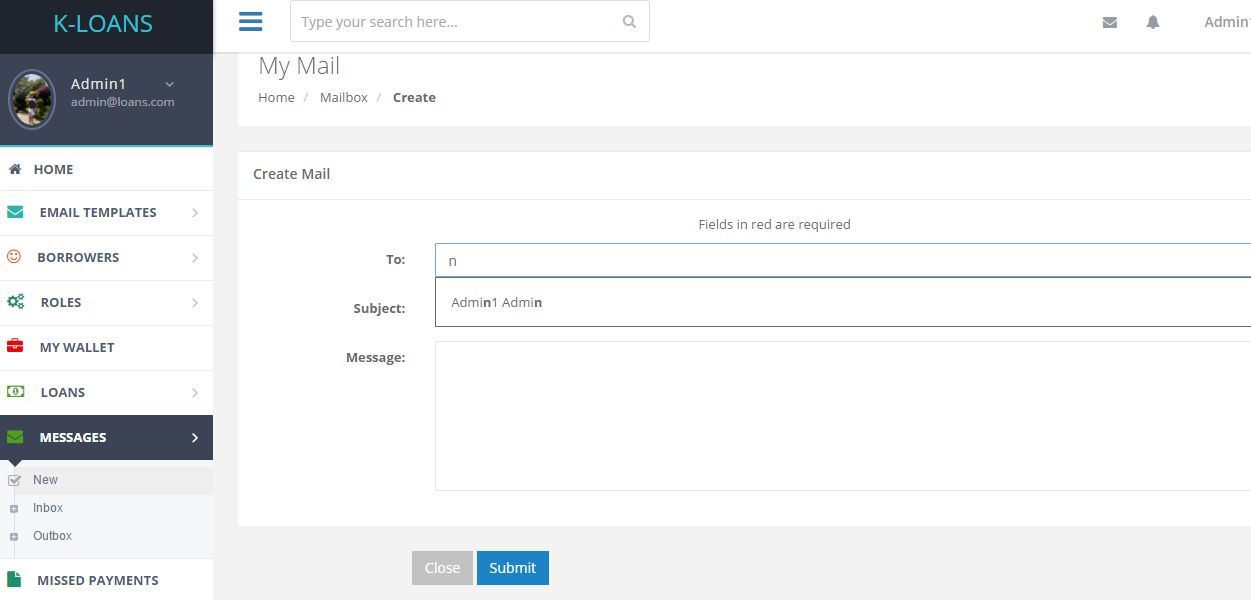Image resolution: width=1251 pixels, height=600 pixels.
Task: Open the Admin1 profile dropdown arrow
Action: (170, 84)
